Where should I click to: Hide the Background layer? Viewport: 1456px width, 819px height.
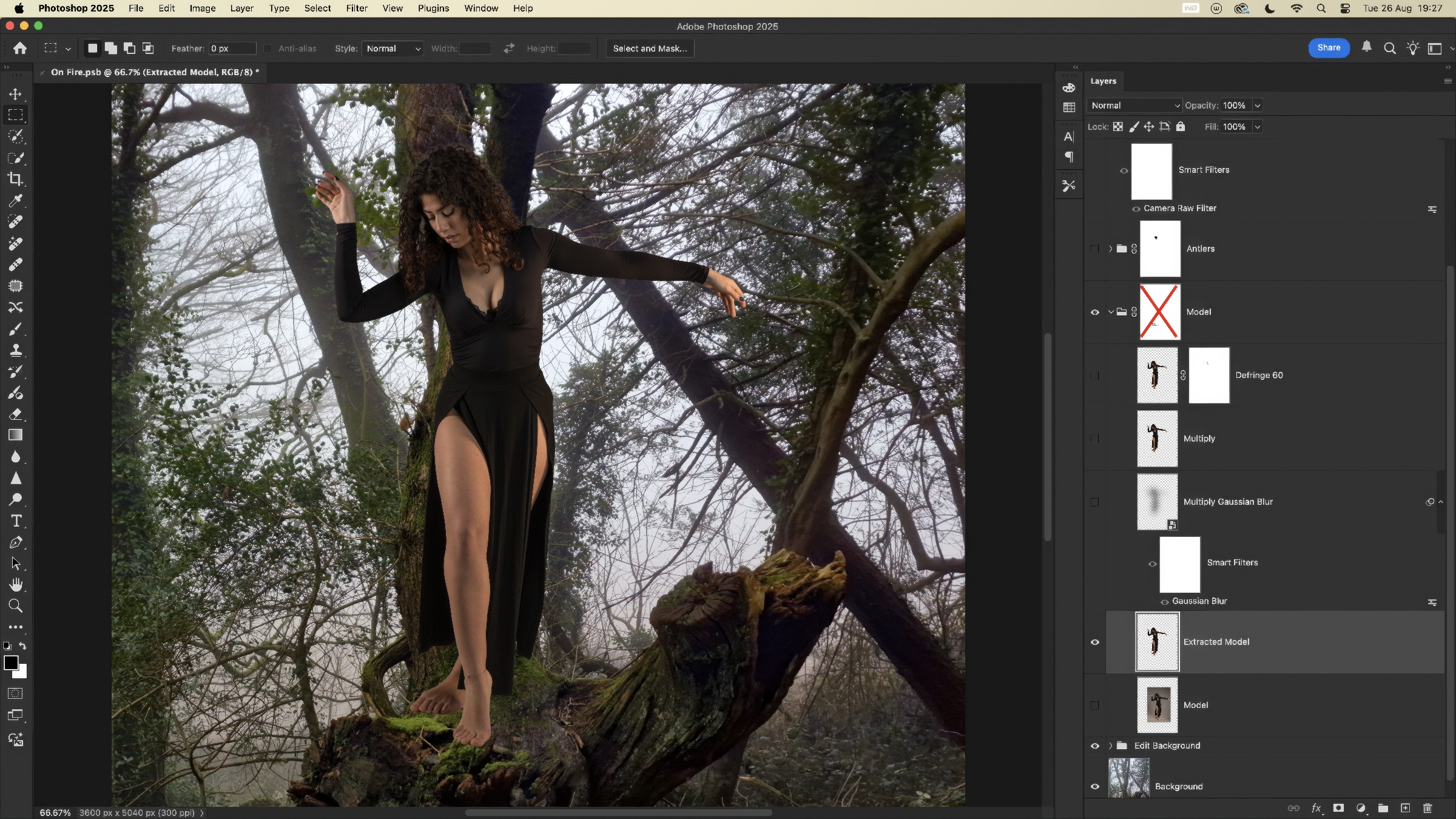[1095, 786]
